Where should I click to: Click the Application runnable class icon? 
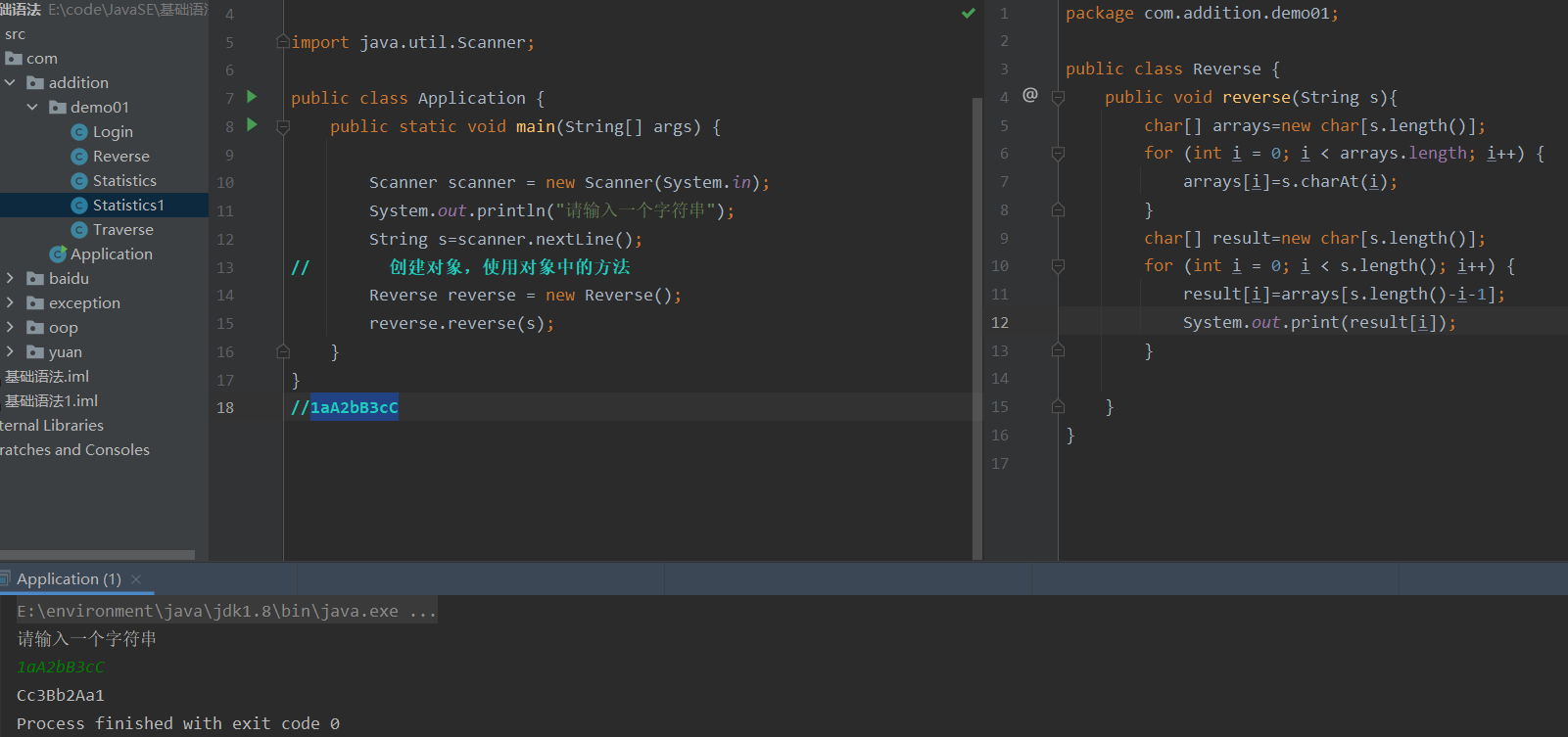tap(58, 254)
